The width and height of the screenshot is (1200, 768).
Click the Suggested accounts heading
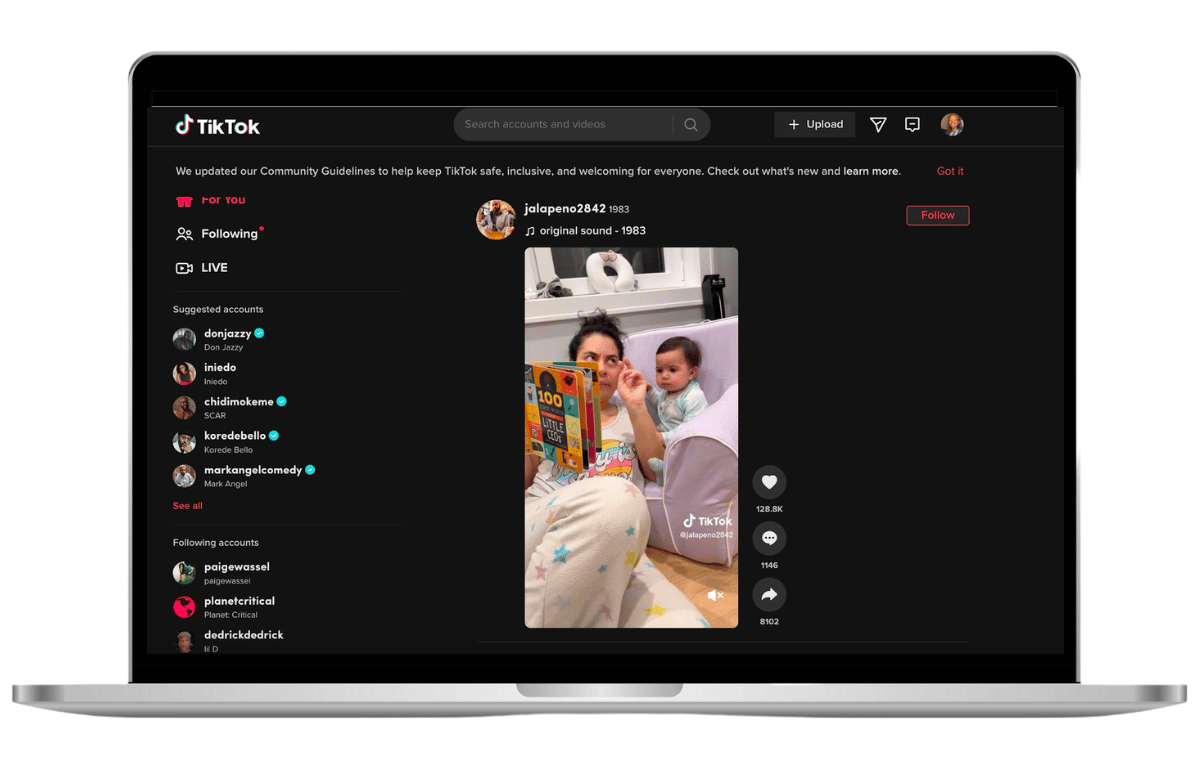tap(218, 309)
